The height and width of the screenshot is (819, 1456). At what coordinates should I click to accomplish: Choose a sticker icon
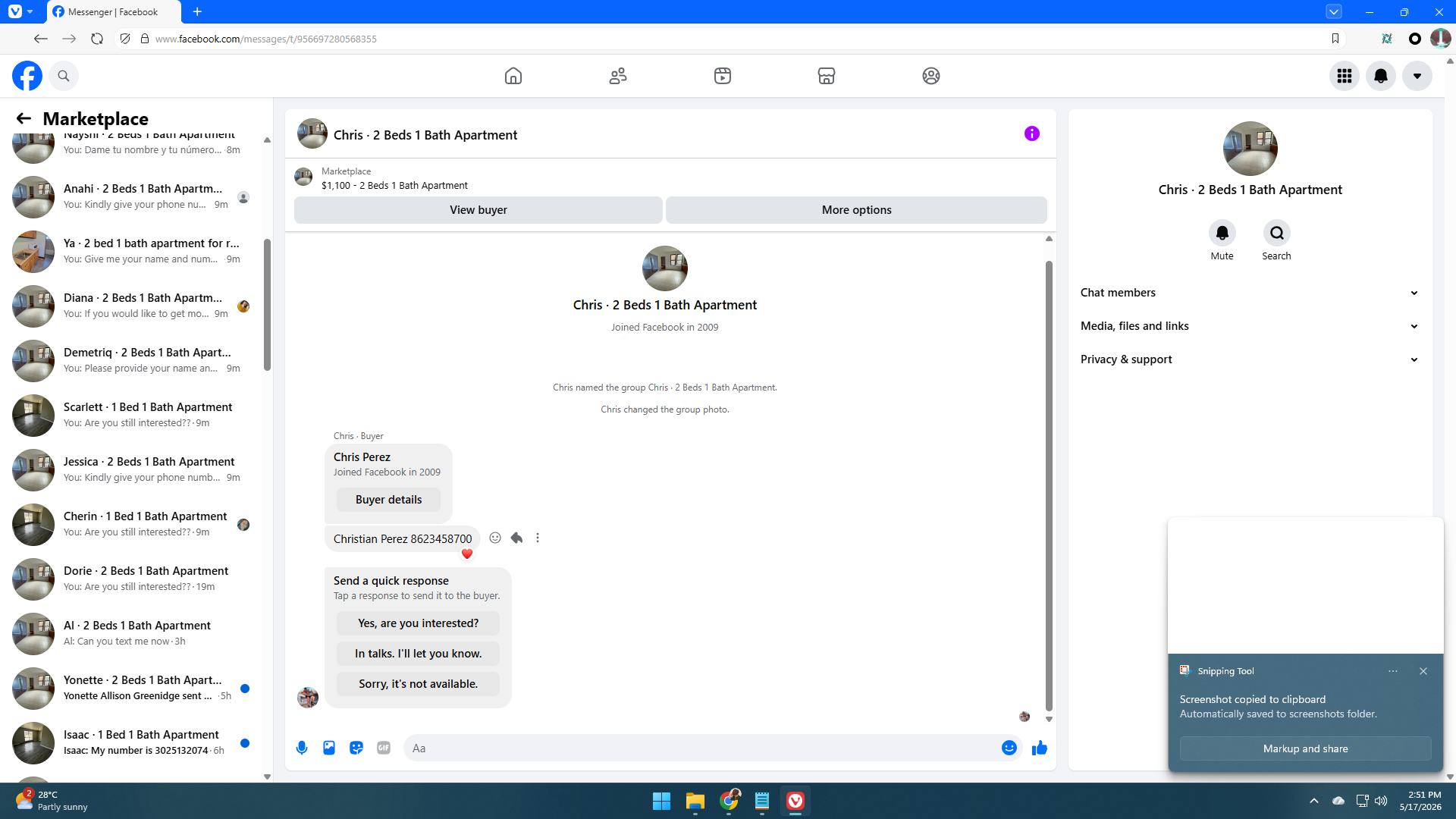tap(356, 748)
